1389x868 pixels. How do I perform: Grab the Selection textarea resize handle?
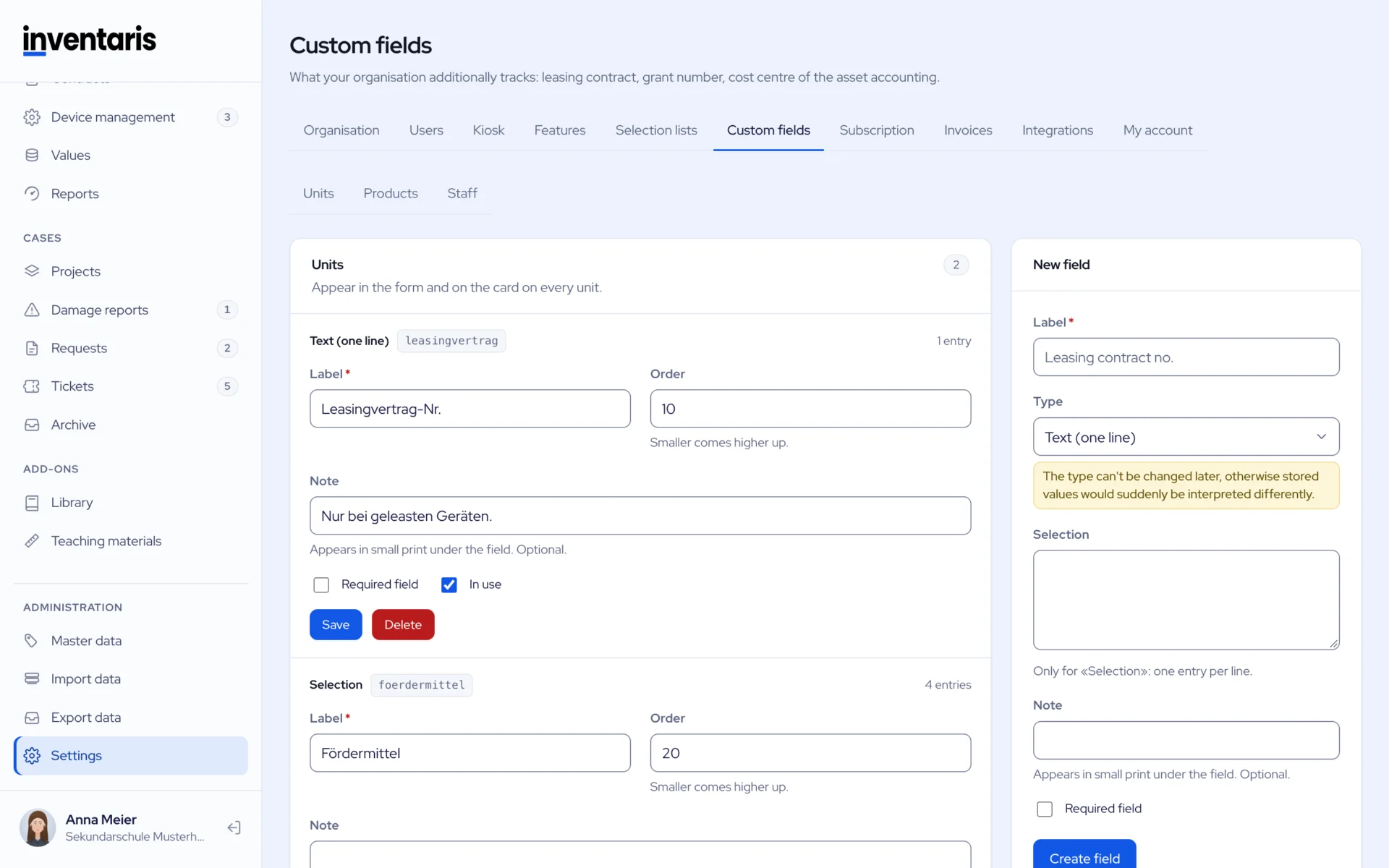click(1334, 644)
